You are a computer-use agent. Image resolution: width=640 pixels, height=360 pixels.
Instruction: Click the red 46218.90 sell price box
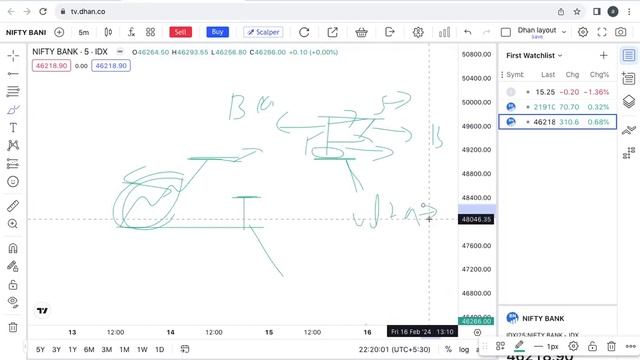[51, 66]
